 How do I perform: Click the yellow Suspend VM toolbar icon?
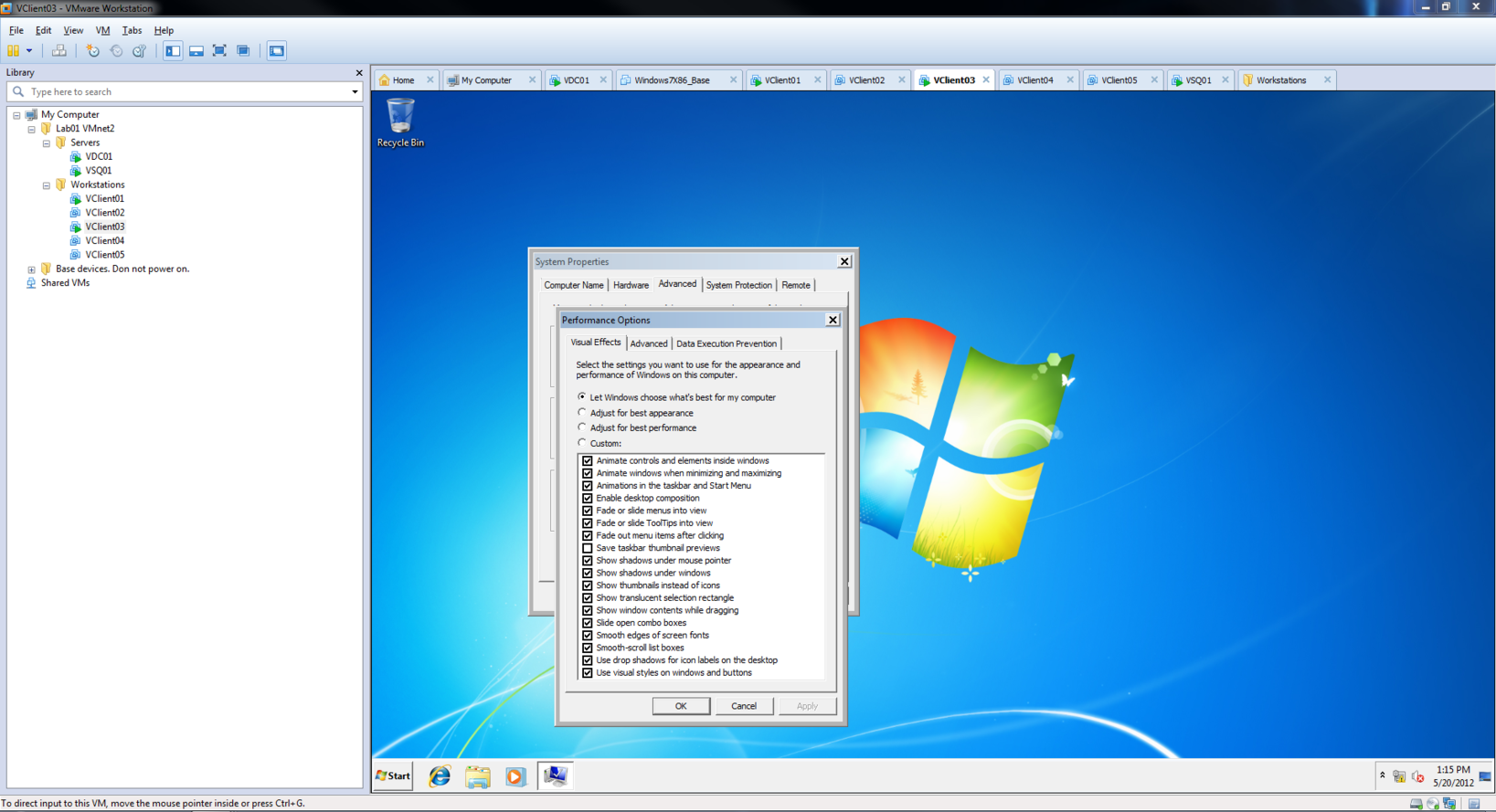tap(13, 51)
